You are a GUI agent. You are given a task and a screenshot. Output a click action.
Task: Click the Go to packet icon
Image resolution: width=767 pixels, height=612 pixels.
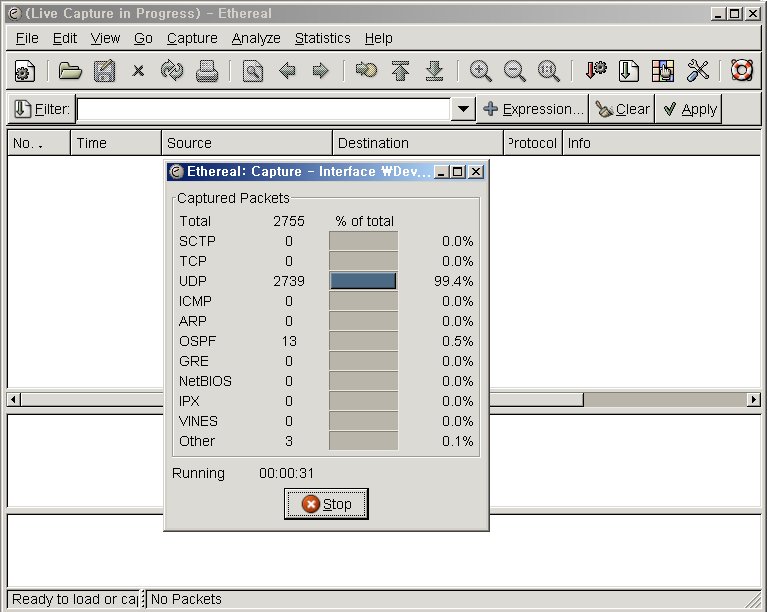click(x=366, y=71)
